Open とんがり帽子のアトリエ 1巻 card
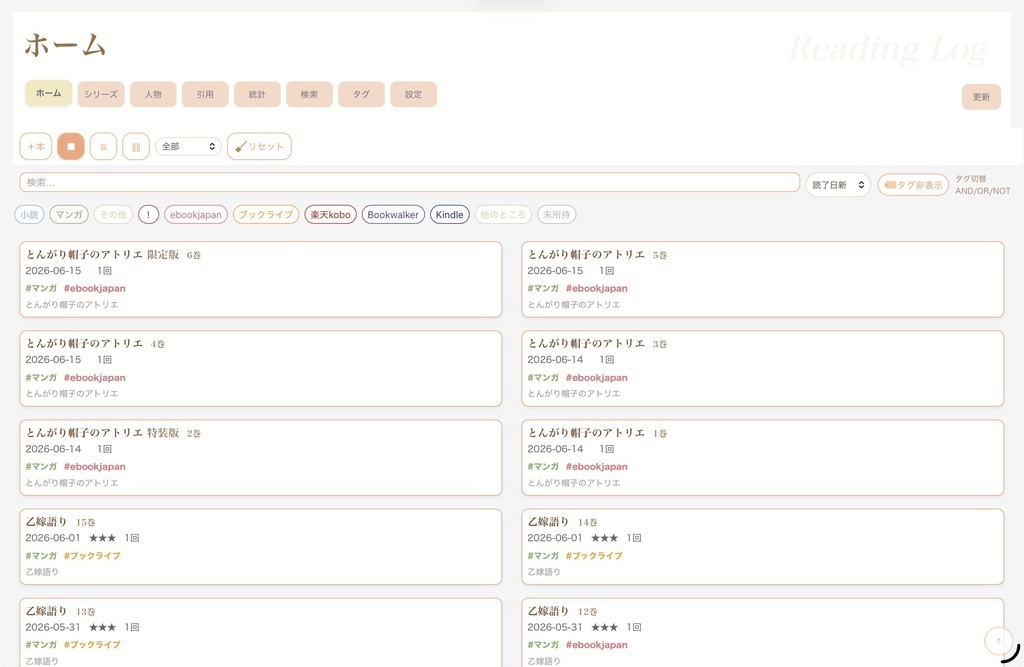Viewport: 1024px width, 667px height. coord(762,458)
